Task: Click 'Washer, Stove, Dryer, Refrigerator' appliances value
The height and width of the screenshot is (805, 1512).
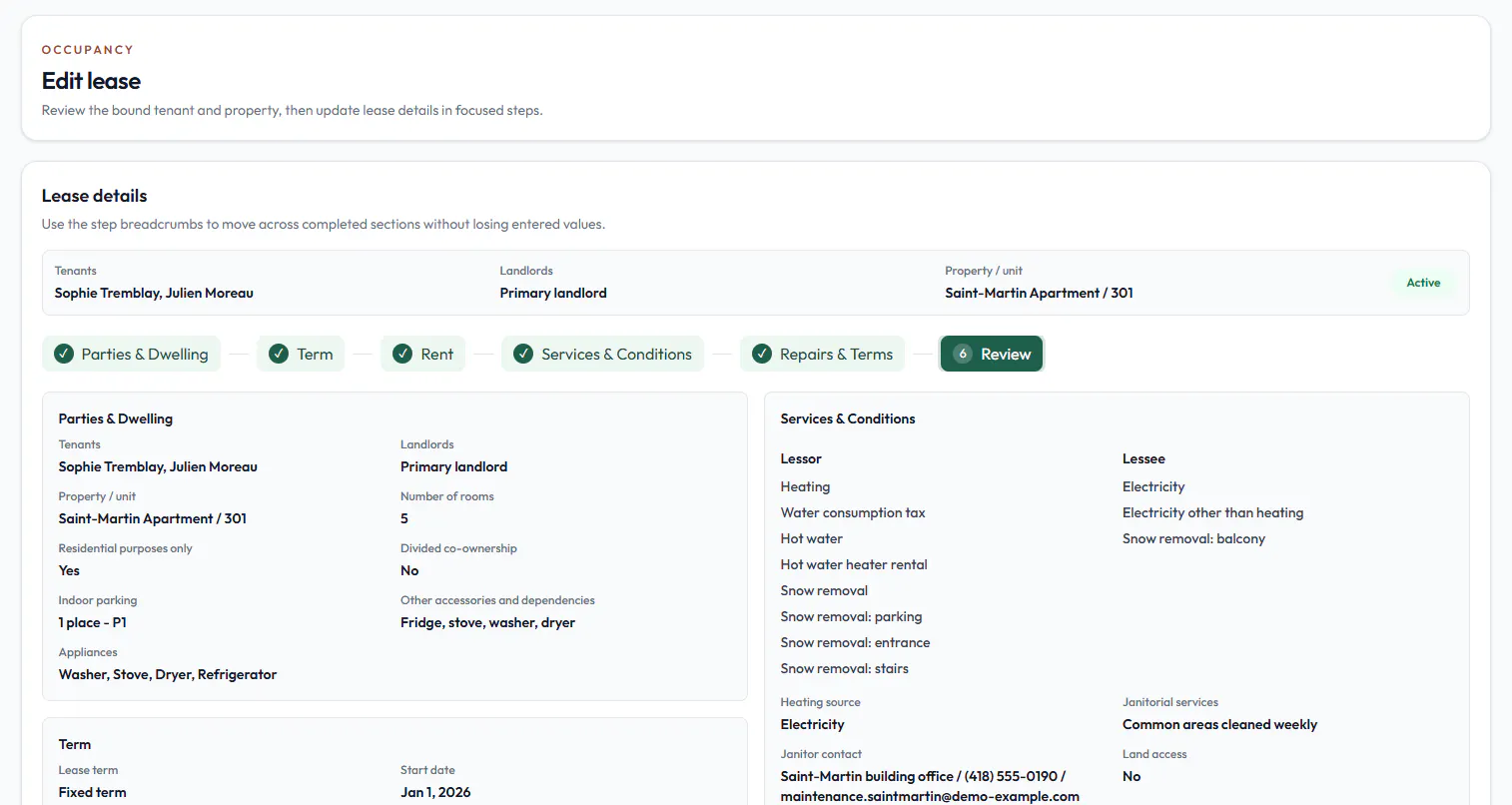Action: (x=168, y=674)
